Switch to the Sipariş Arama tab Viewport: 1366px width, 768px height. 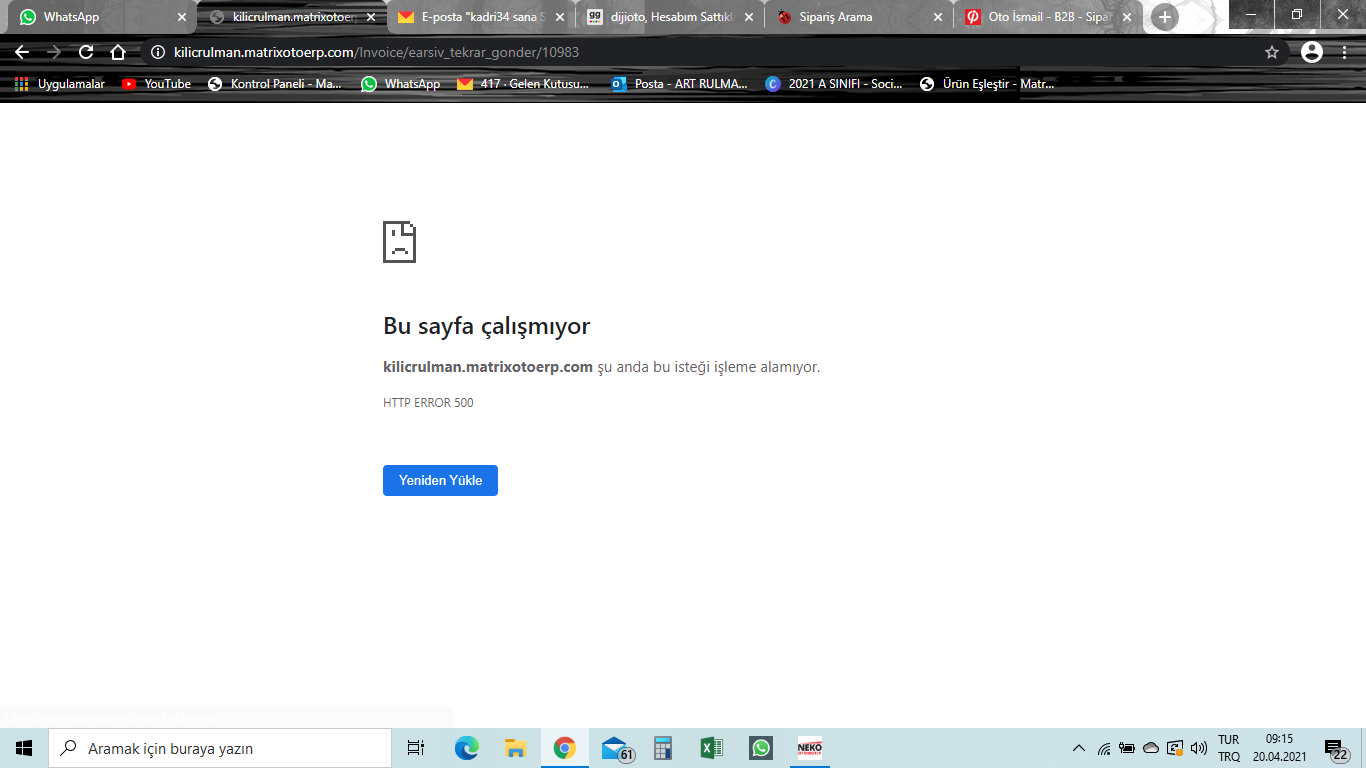[850, 17]
